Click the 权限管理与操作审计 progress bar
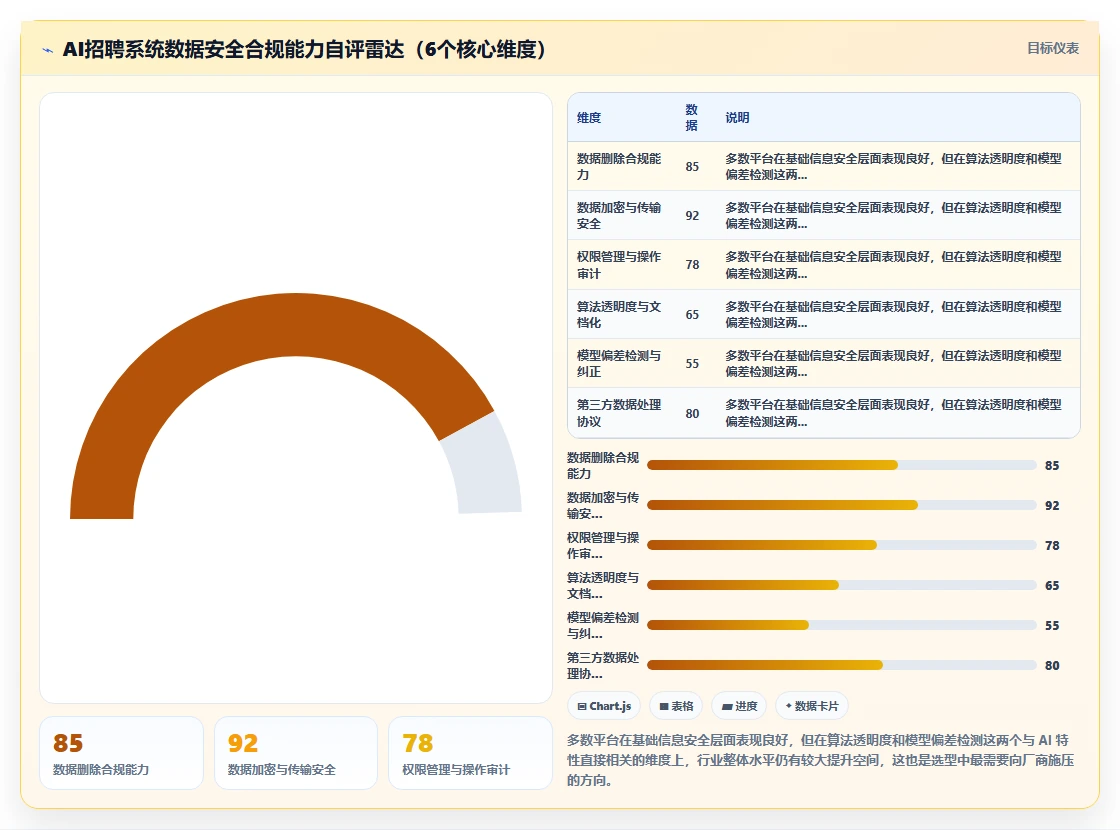1120x830 pixels. (x=841, y=545)
